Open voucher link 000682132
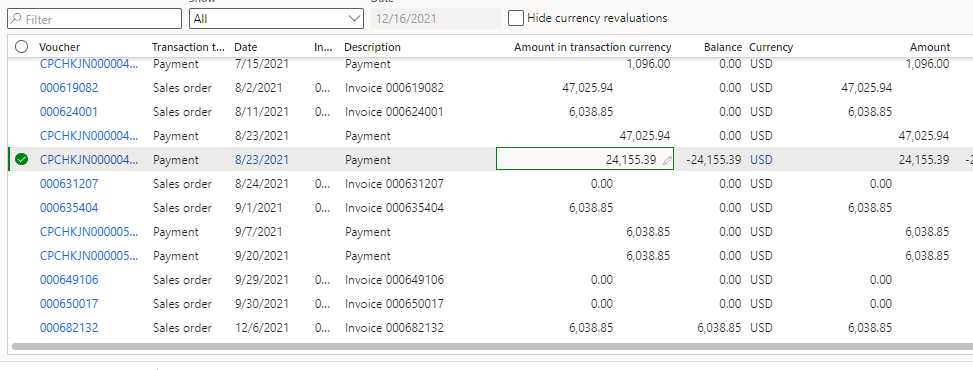This screenshot has width=973, height=370. 69,328
